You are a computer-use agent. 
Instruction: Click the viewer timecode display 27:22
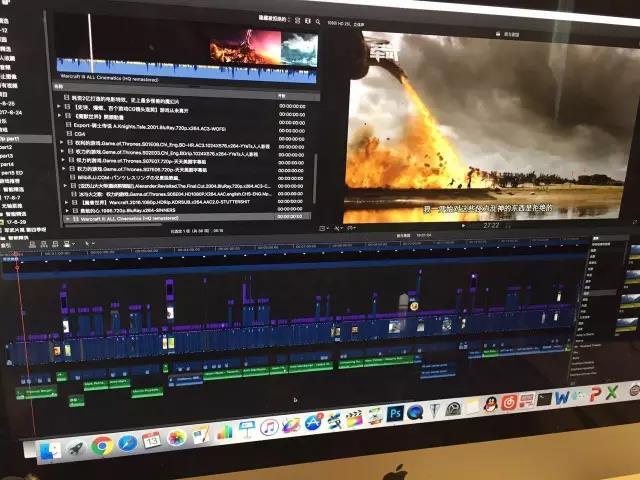click(x=490, y=225)
